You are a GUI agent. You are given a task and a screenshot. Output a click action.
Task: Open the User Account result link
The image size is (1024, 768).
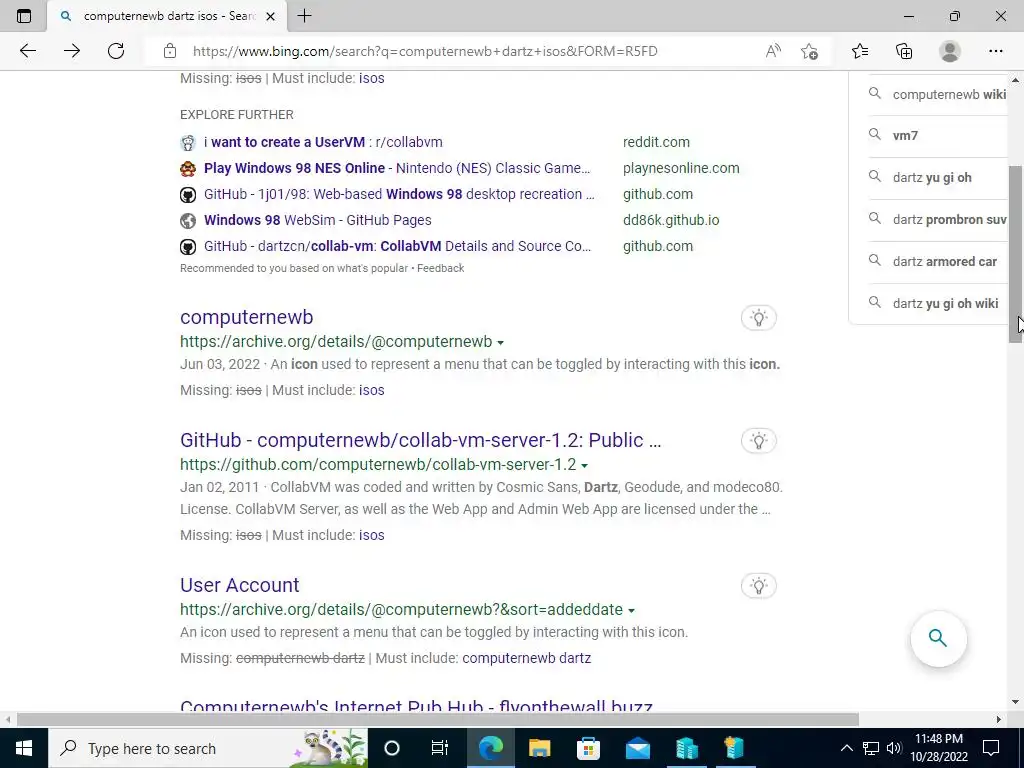(x=240, y=585)
